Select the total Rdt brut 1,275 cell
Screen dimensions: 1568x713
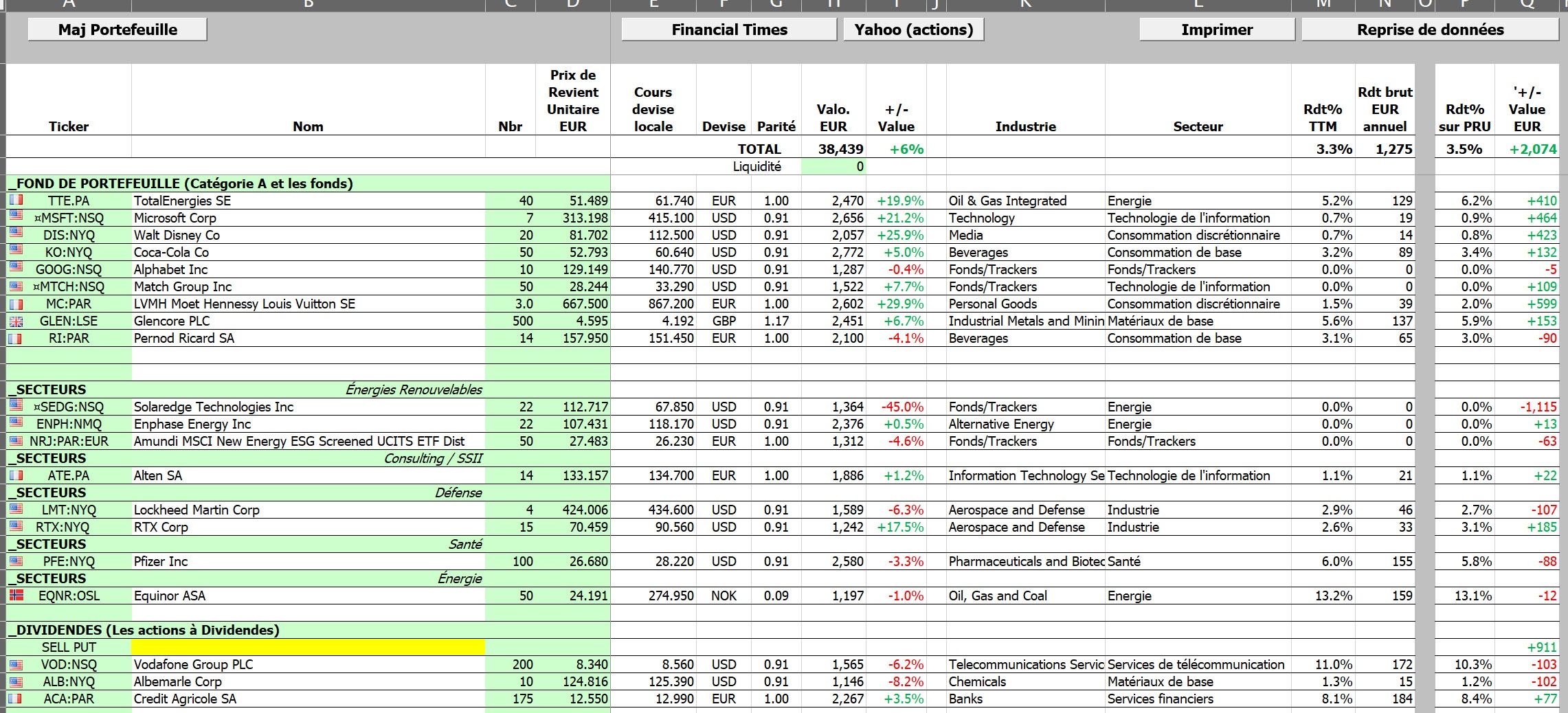1385,149
